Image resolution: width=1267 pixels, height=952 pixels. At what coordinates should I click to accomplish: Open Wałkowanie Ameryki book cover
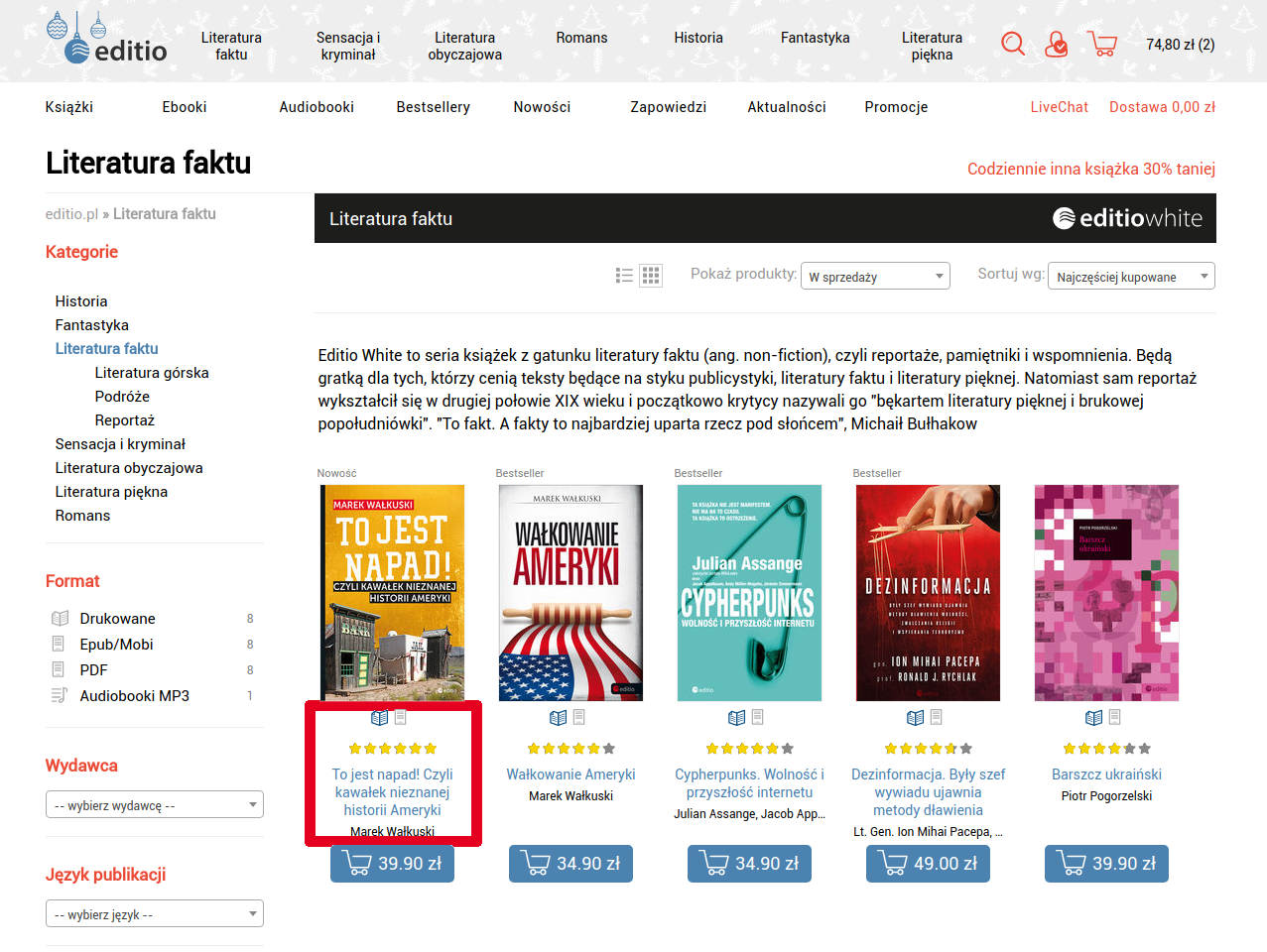click(x=570, y=593)
